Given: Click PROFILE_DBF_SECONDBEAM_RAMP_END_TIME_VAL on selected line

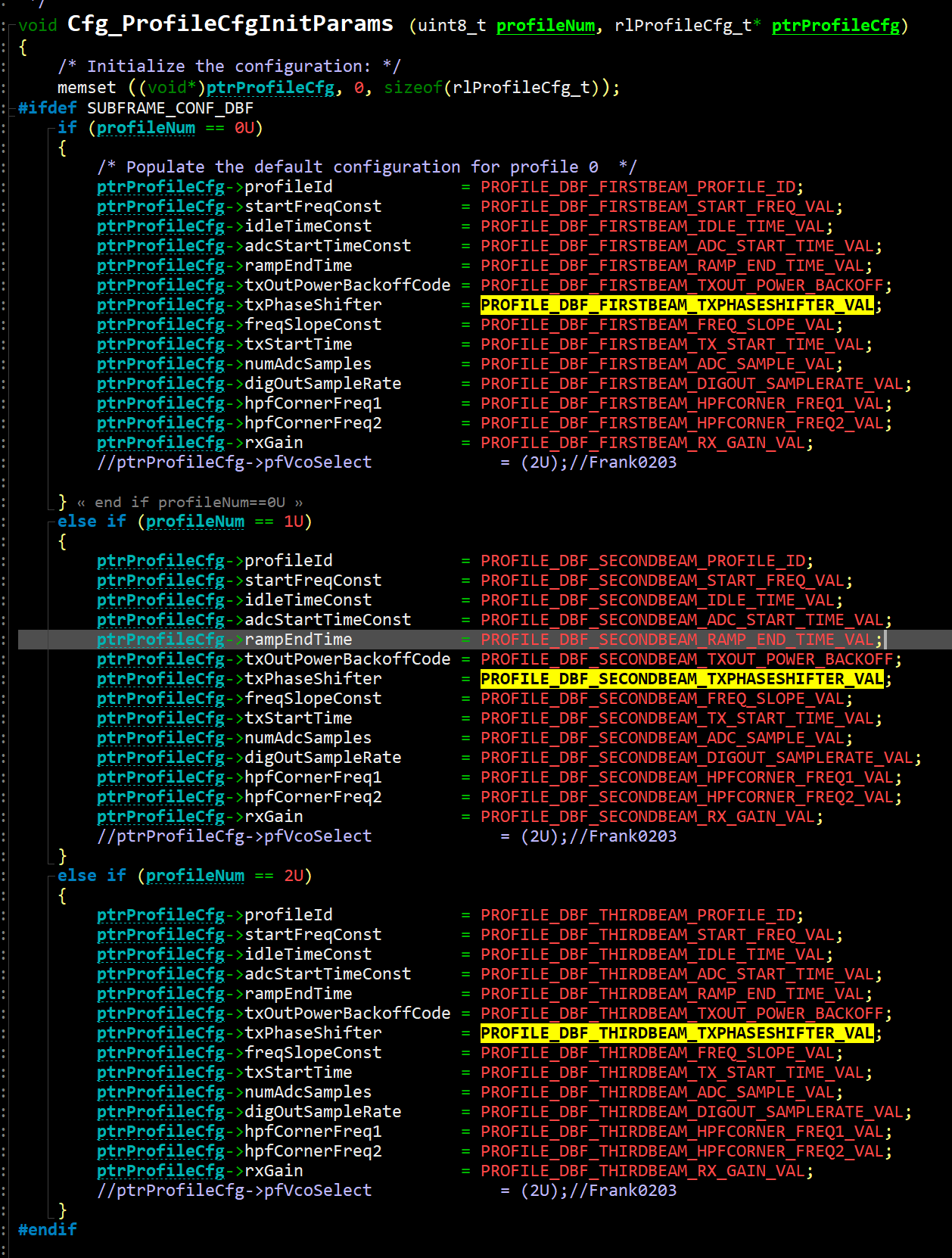Looking at the screenshot, I should tap(677, 640).
